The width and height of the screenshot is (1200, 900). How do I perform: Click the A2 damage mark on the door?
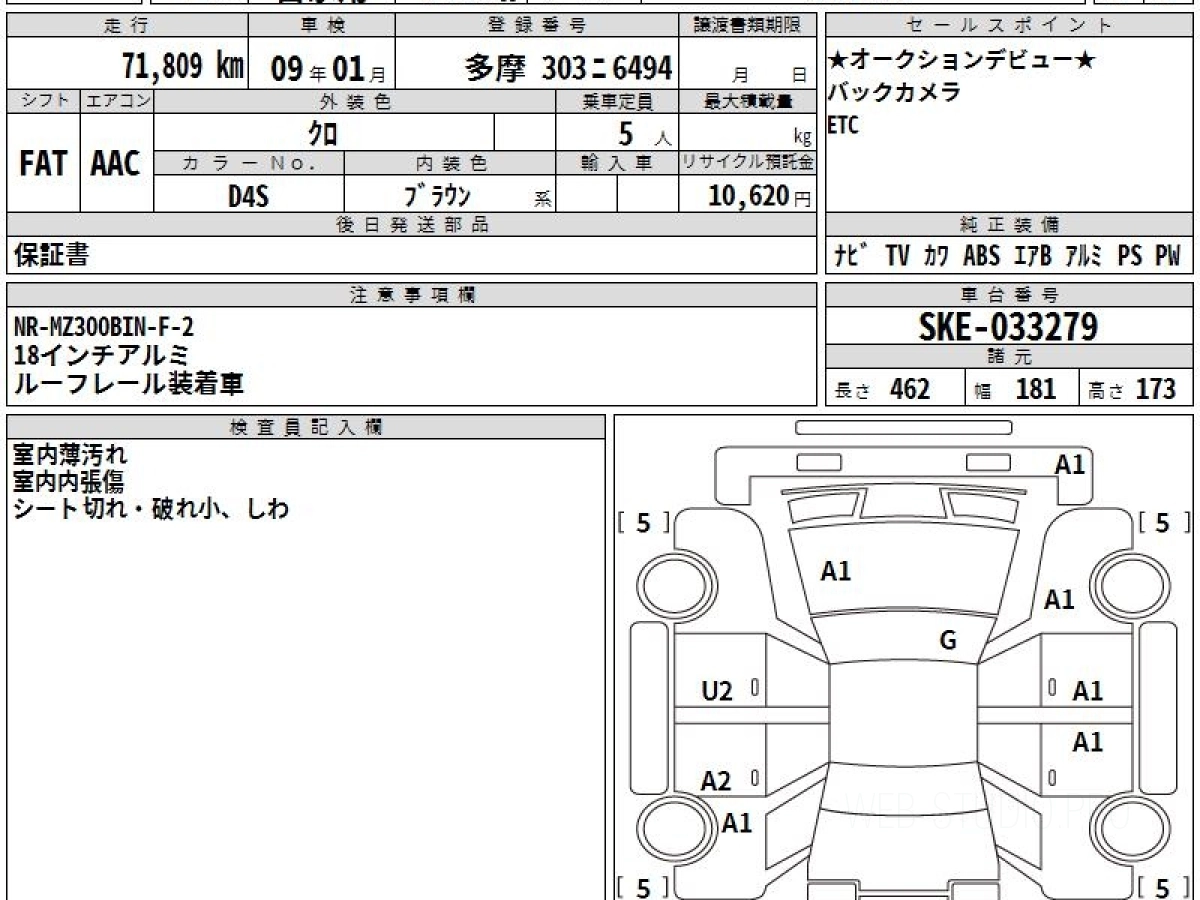(x=716, y=782)
